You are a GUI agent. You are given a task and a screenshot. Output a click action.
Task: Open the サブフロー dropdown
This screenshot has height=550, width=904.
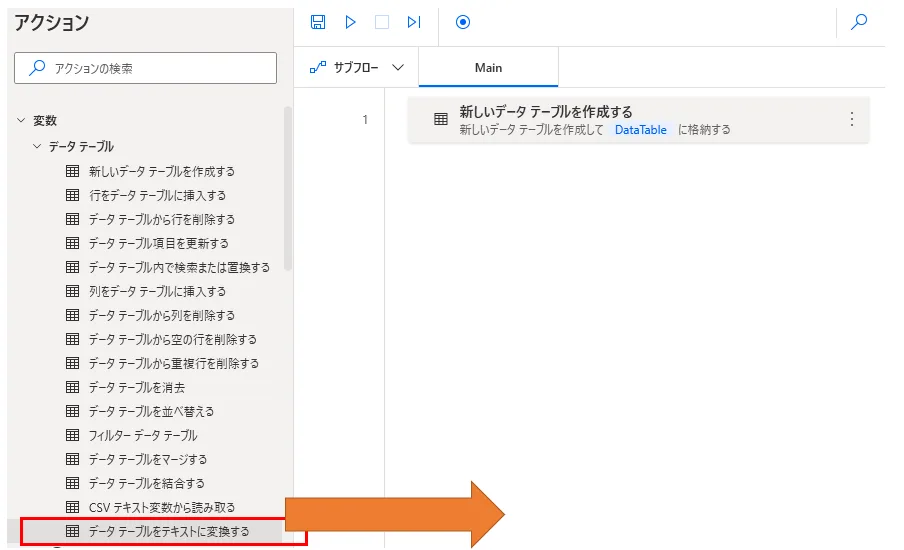(357, 68)
